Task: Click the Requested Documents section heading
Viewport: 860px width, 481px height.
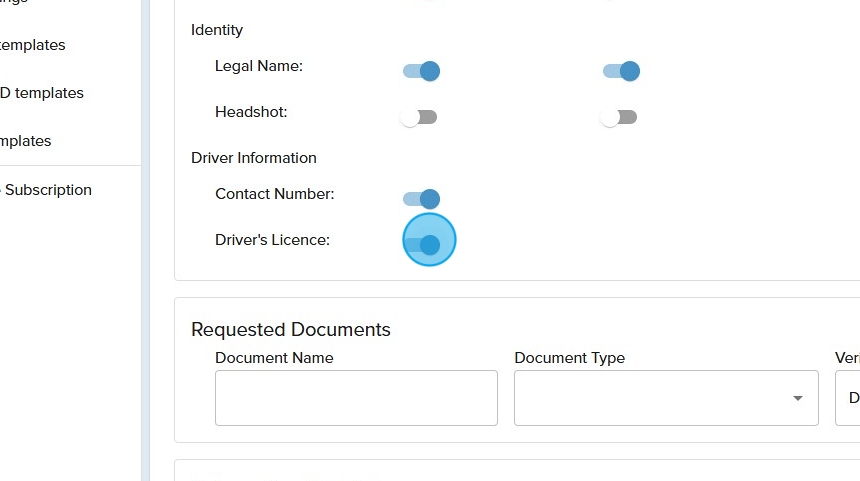Action: coord(291,330)
